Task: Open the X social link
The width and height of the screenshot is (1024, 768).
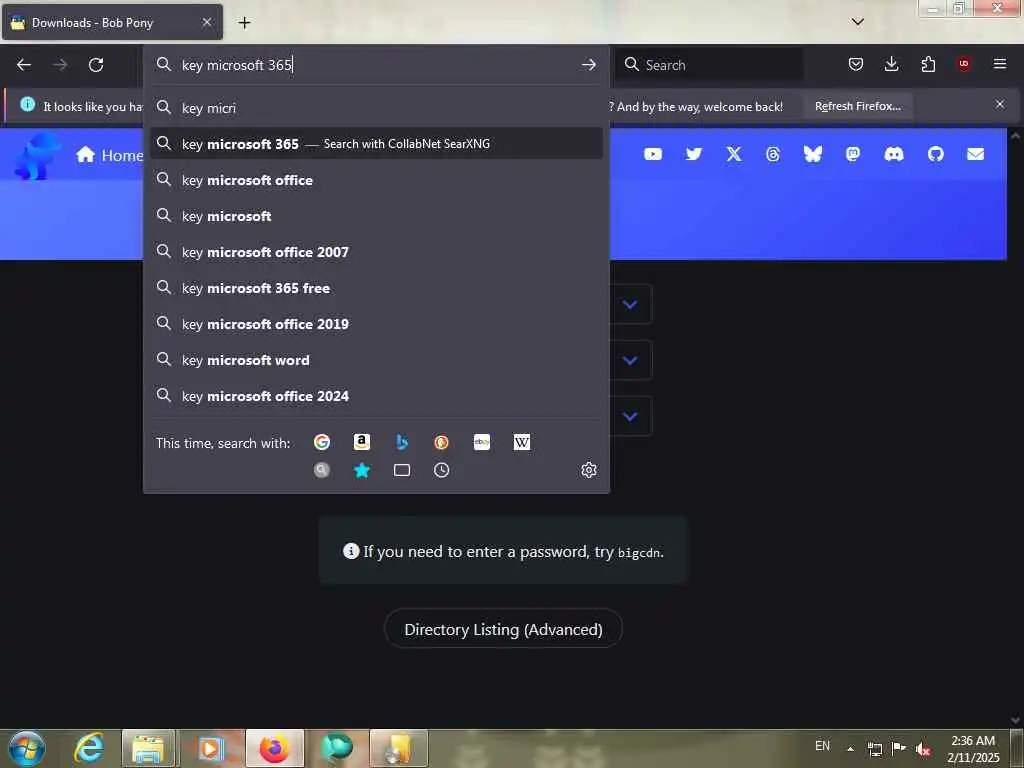Action: (734, 154)
